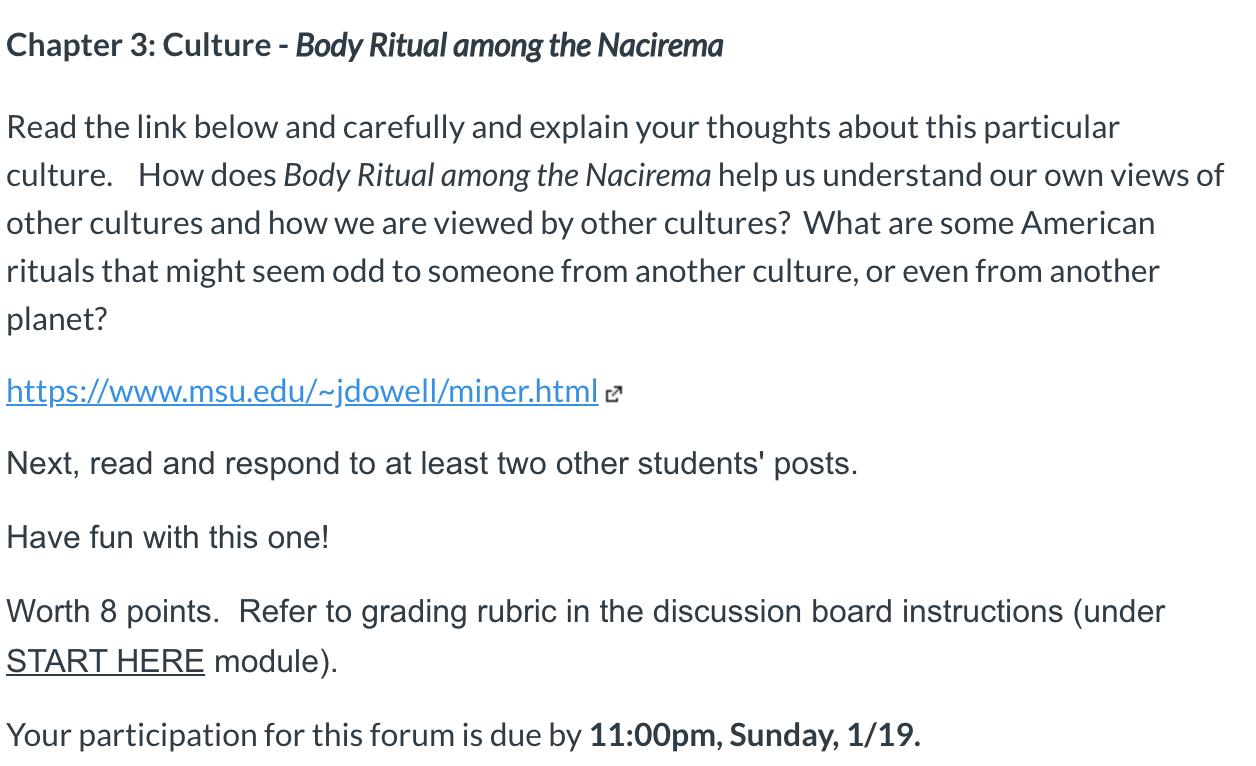This screenshot has height=766, width=1256.
Task: Click the "Chapter 3: Culture" heading text
Action: tap(138, 46)
